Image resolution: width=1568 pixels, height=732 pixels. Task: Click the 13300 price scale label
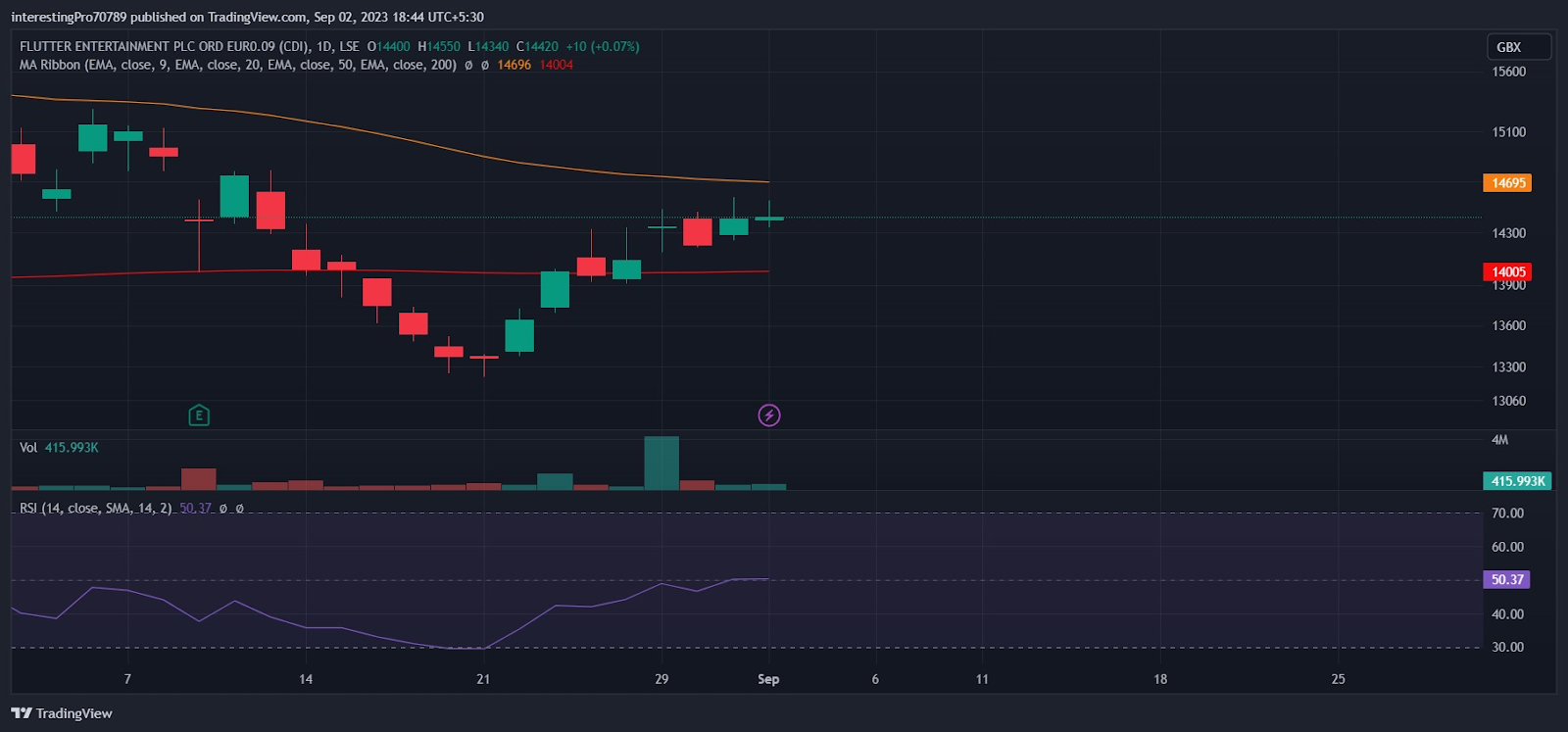point(1508,367)
